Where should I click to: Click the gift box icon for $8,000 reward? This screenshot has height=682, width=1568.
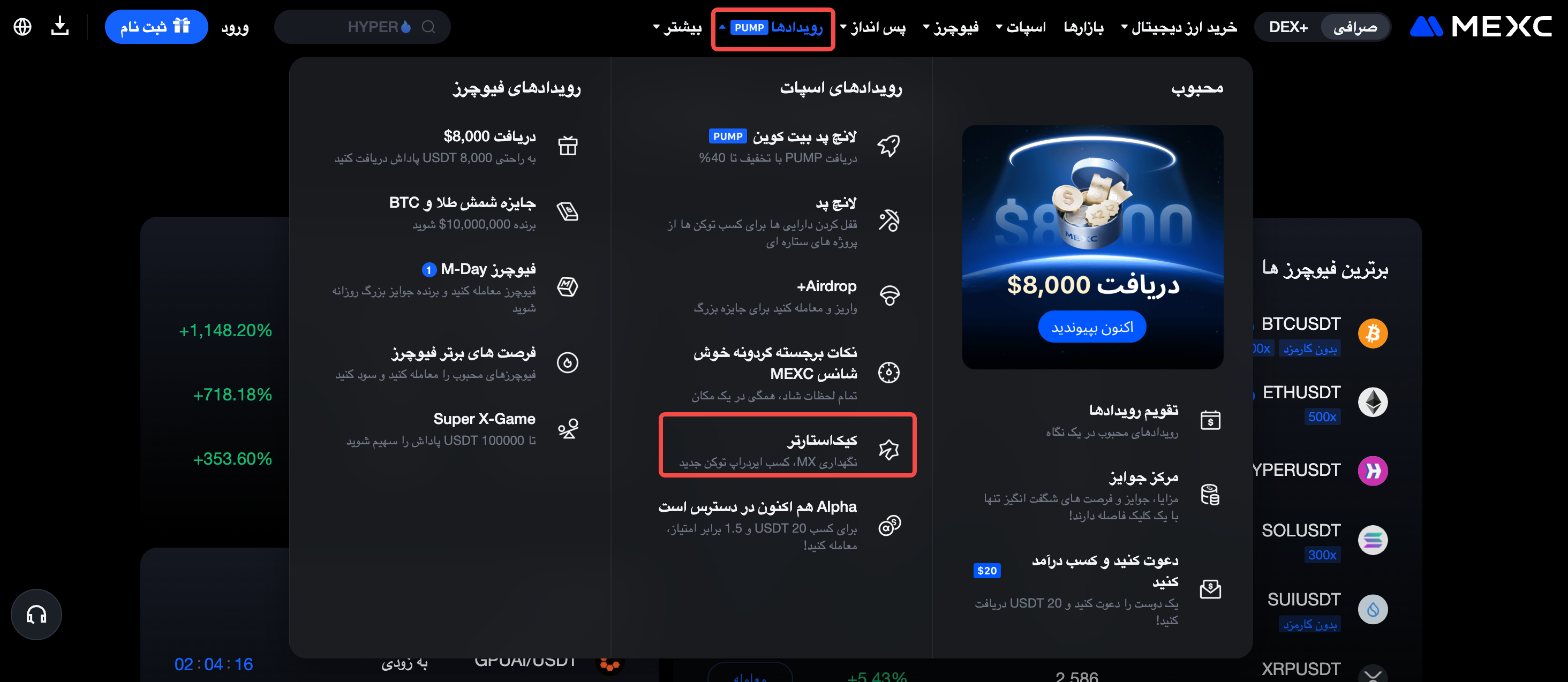click(x=568, y=146)
